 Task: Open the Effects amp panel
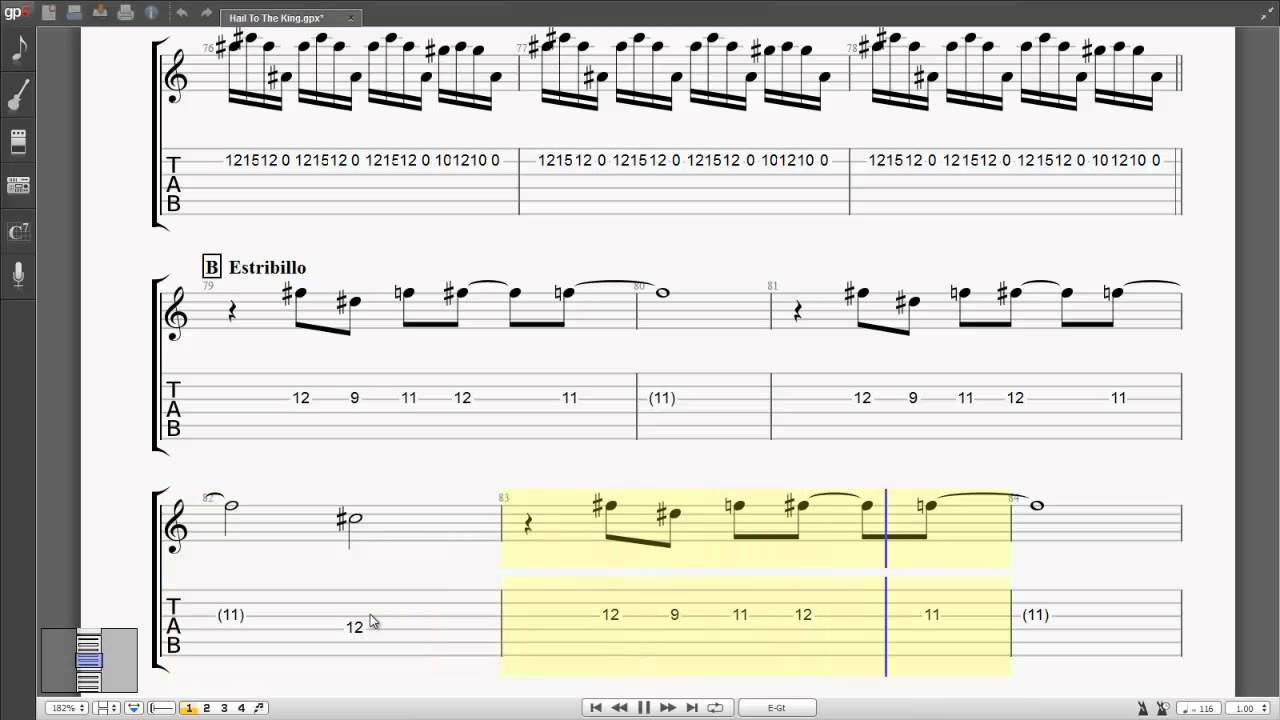click(x=18, y=141)
